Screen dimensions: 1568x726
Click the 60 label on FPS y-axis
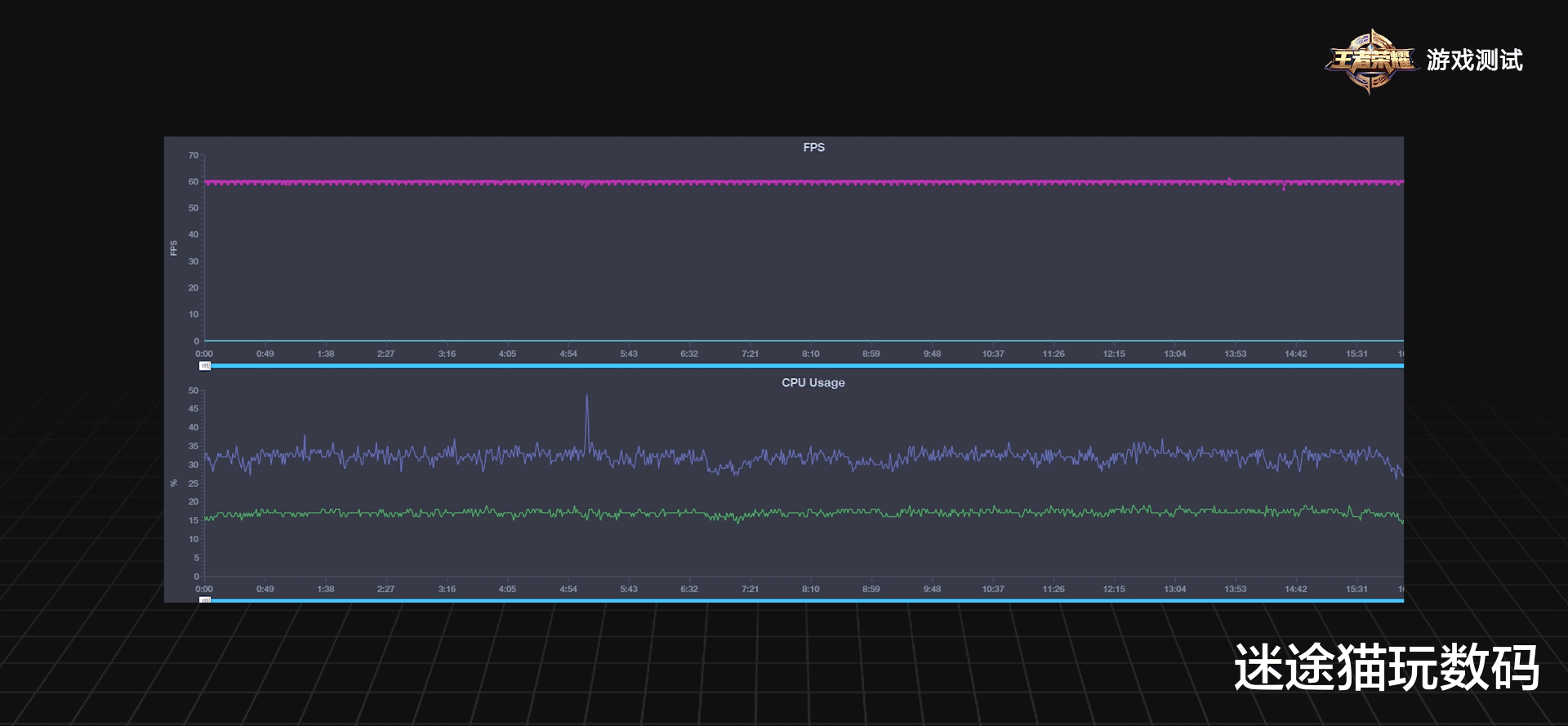[194, 181]
